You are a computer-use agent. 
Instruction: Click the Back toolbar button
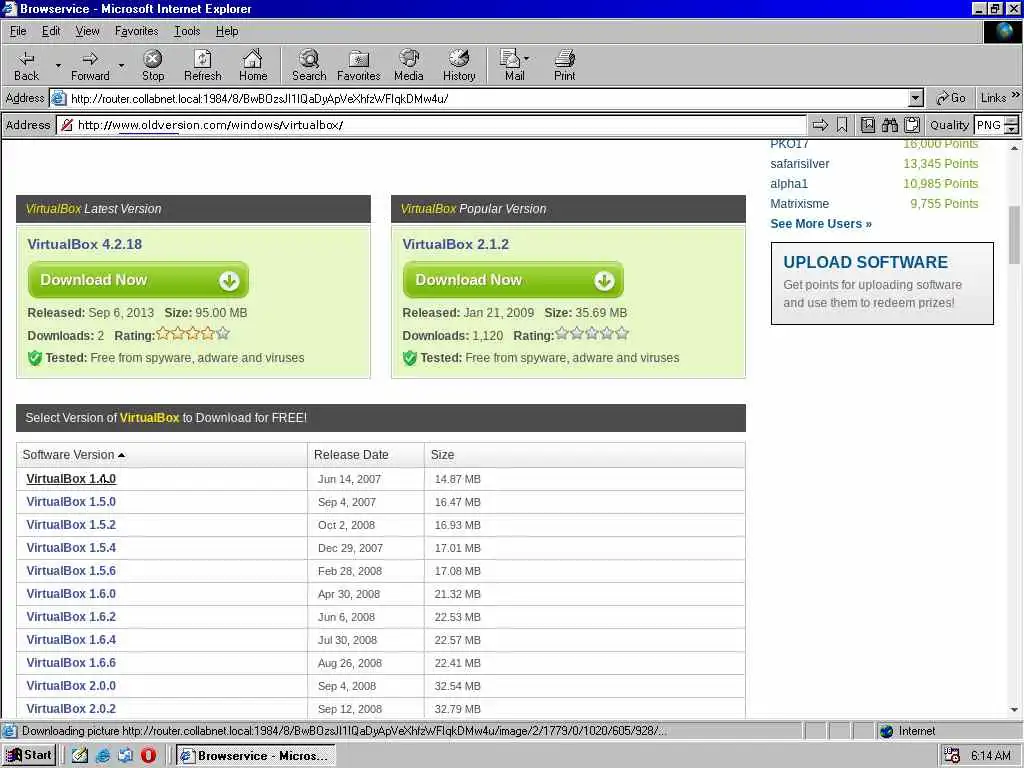pyautogui.click(x=26, y=65)
